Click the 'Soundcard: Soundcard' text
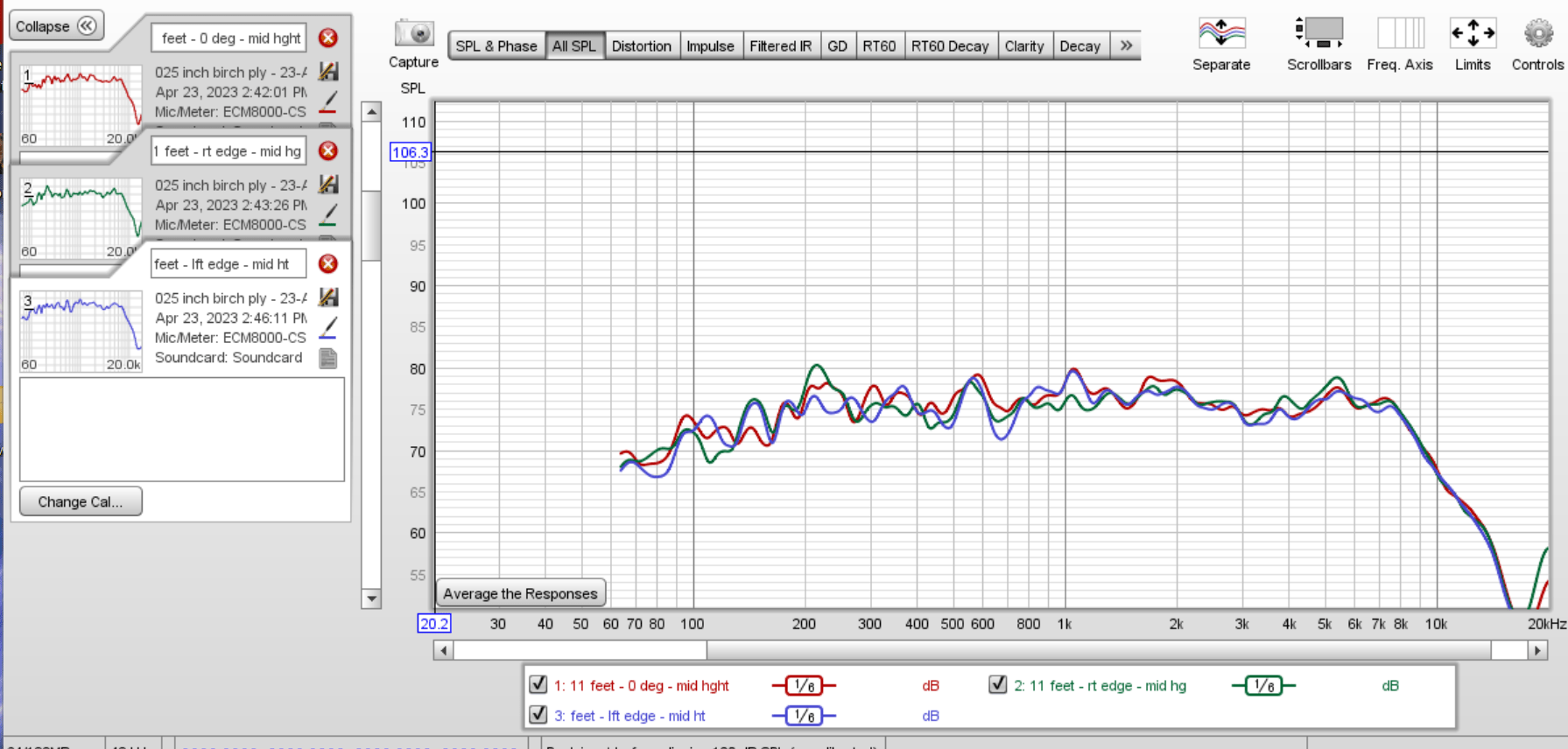The height and width of the screenshot is (749, 1568). pos(229,357)
